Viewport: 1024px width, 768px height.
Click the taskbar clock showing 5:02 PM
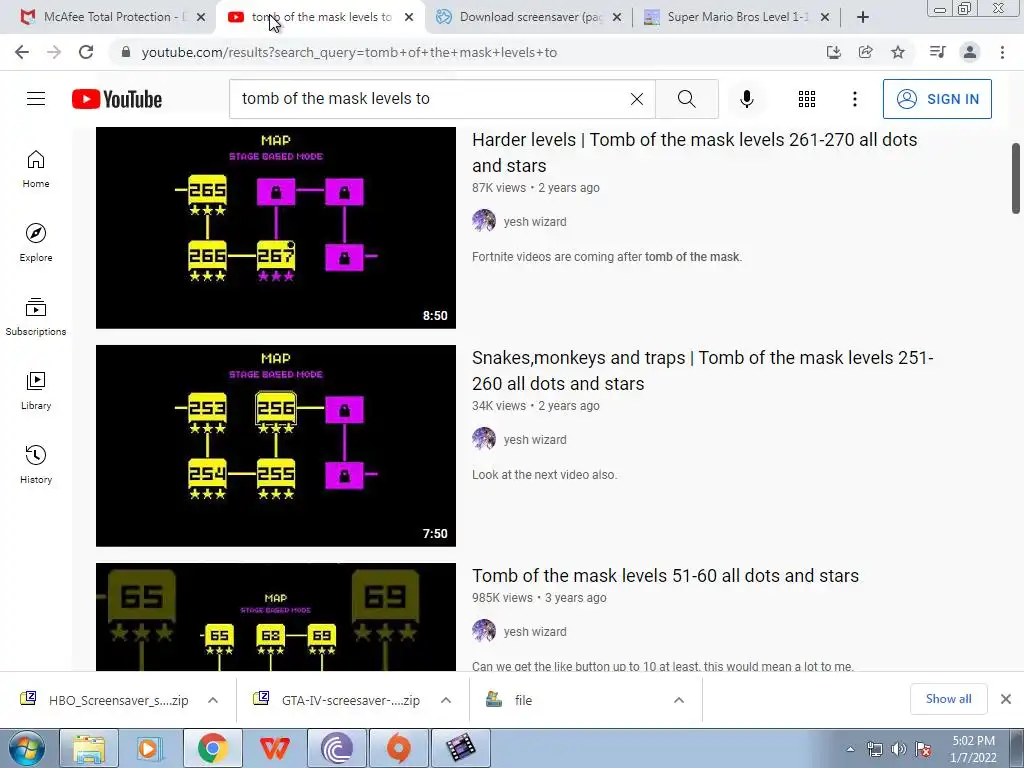tap(973, 749)
